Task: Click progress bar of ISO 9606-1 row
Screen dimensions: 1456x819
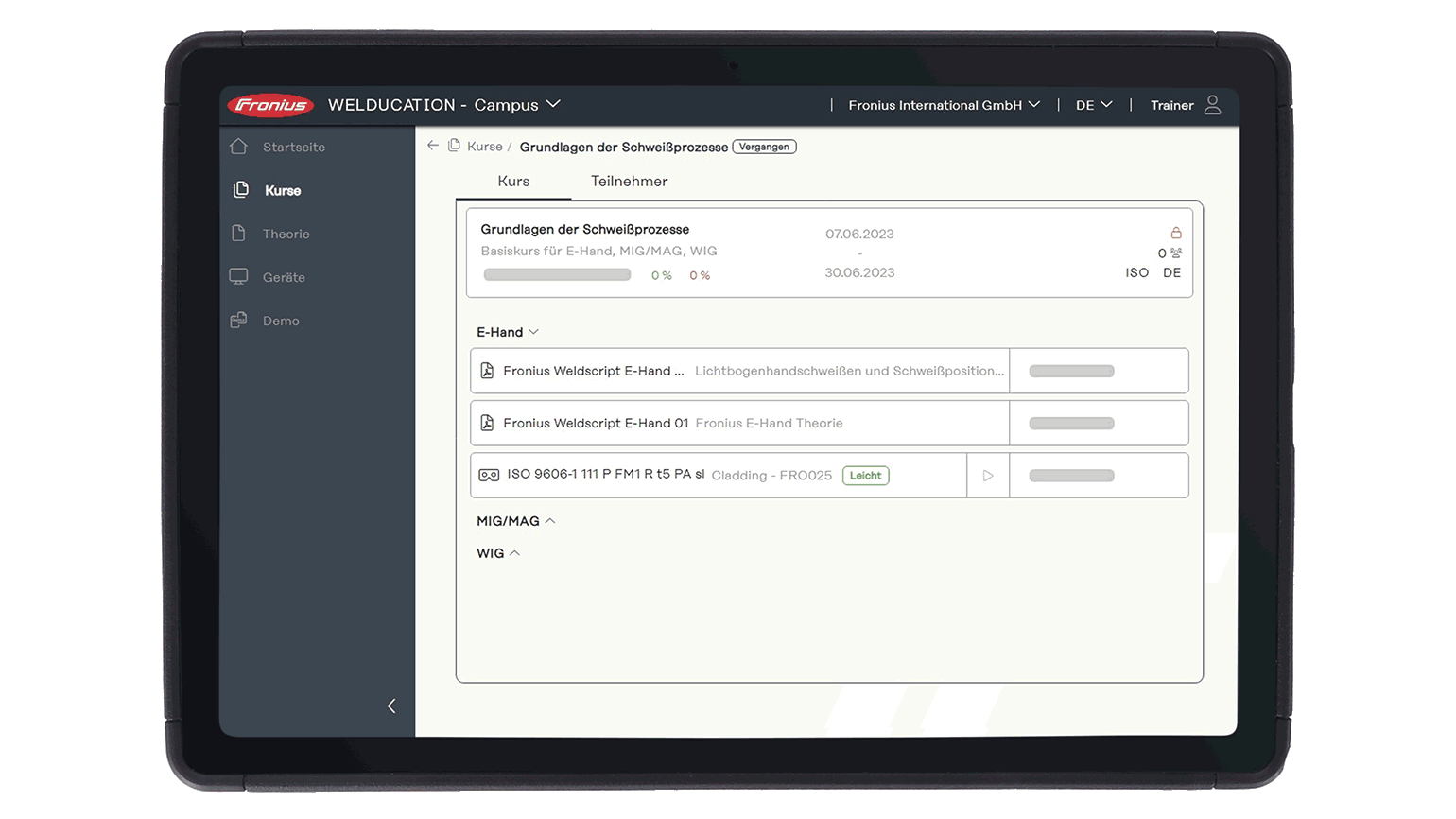Action: point(1071,476)
